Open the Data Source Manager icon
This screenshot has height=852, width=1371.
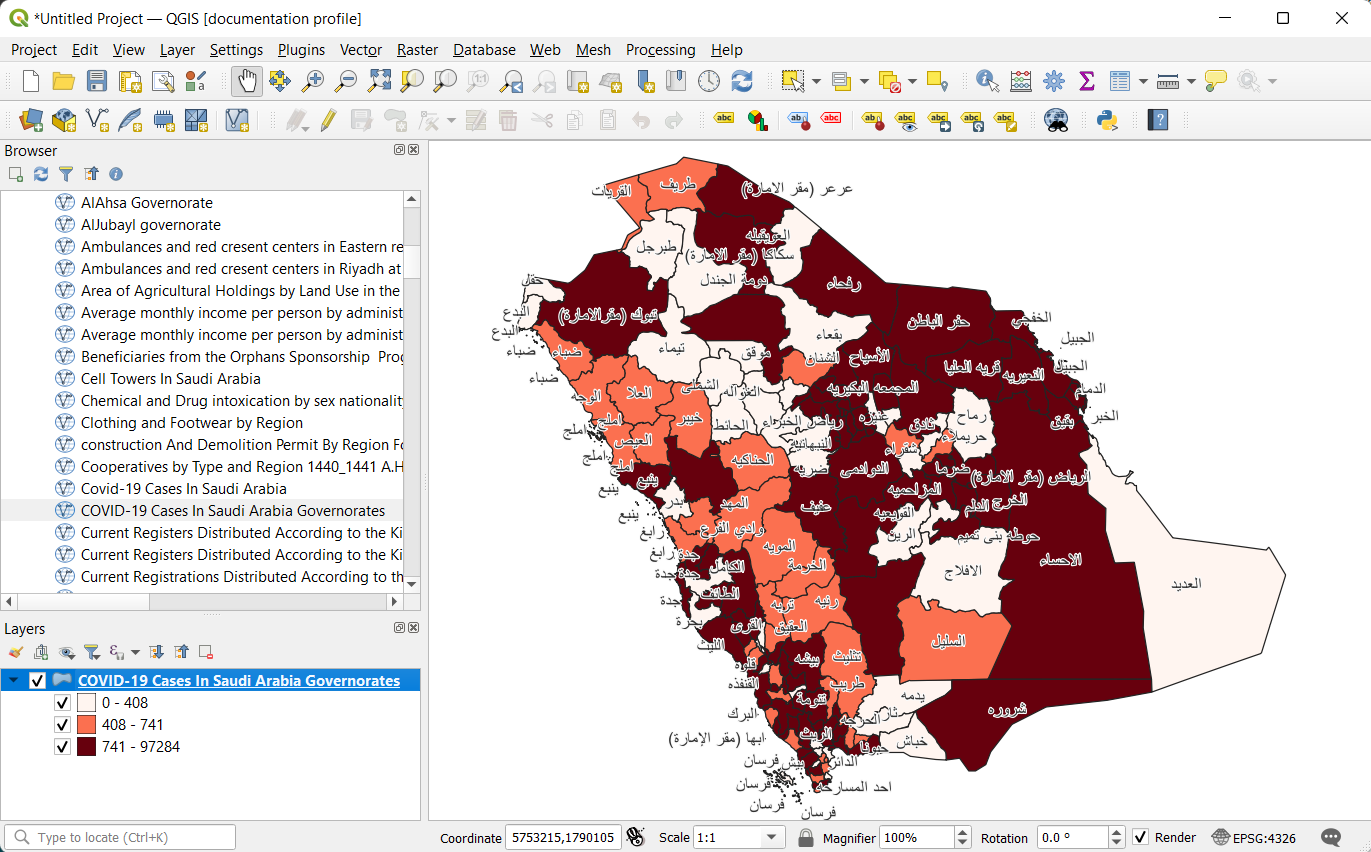(28, 121)
